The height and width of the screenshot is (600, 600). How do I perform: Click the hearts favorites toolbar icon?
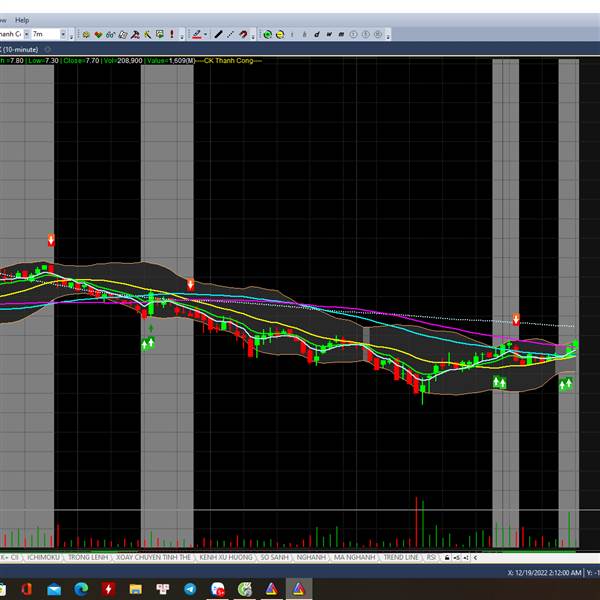(x=98, y=34)
